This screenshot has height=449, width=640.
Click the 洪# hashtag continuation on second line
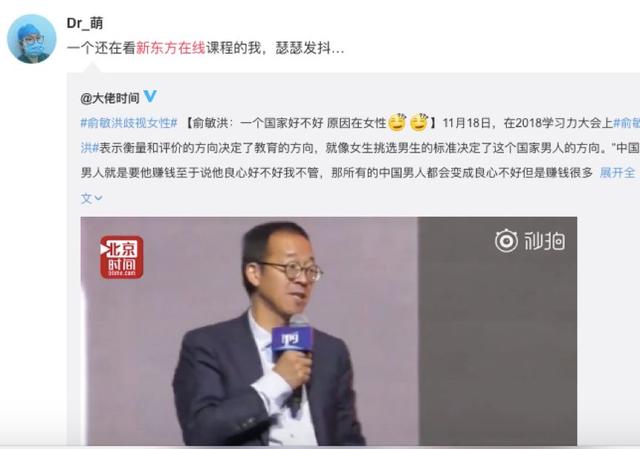pyautogui.click(x=90, y=148)
